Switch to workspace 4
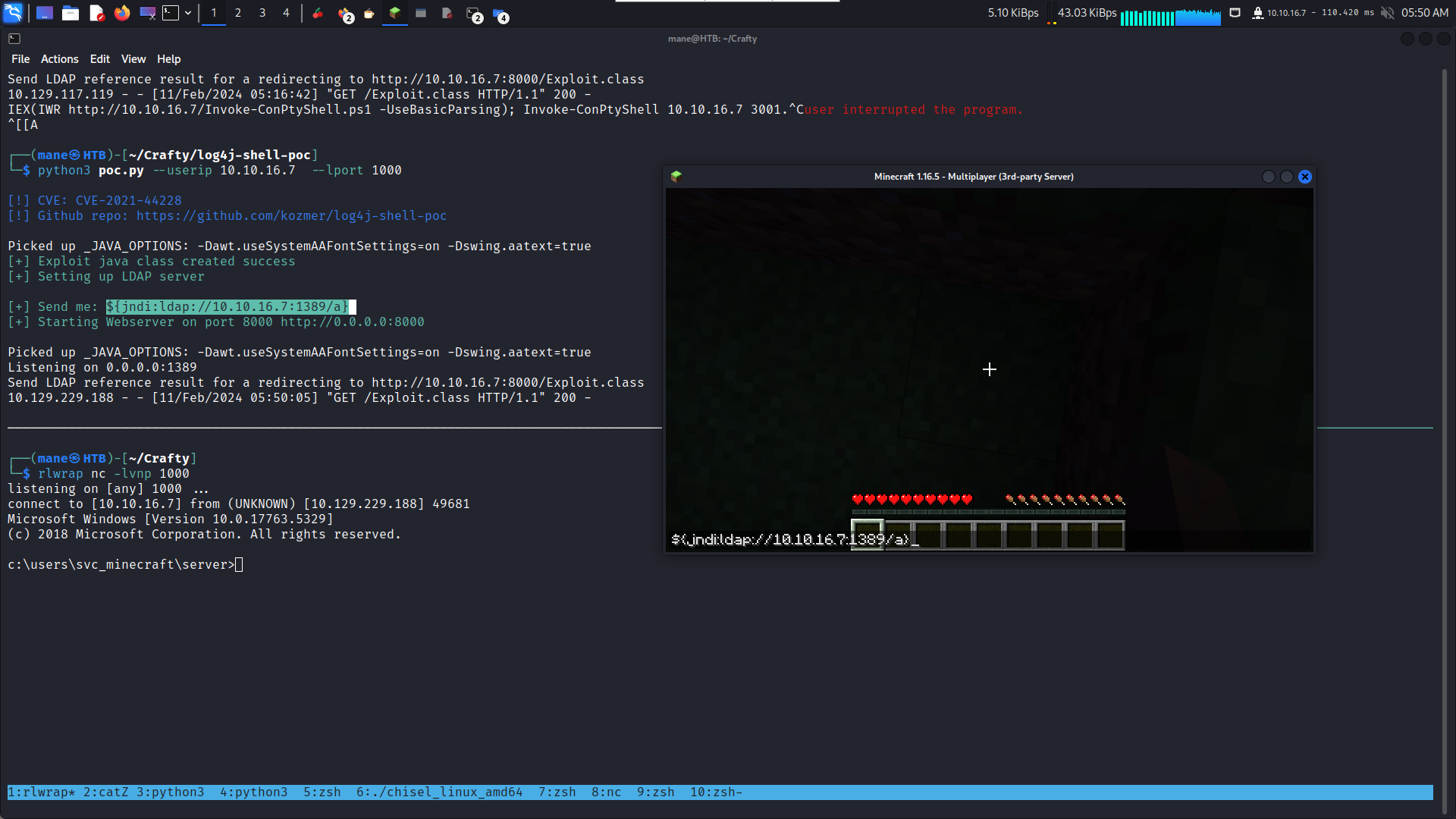The height and width of the screenshot is (819, 1456). pos(286,13)
